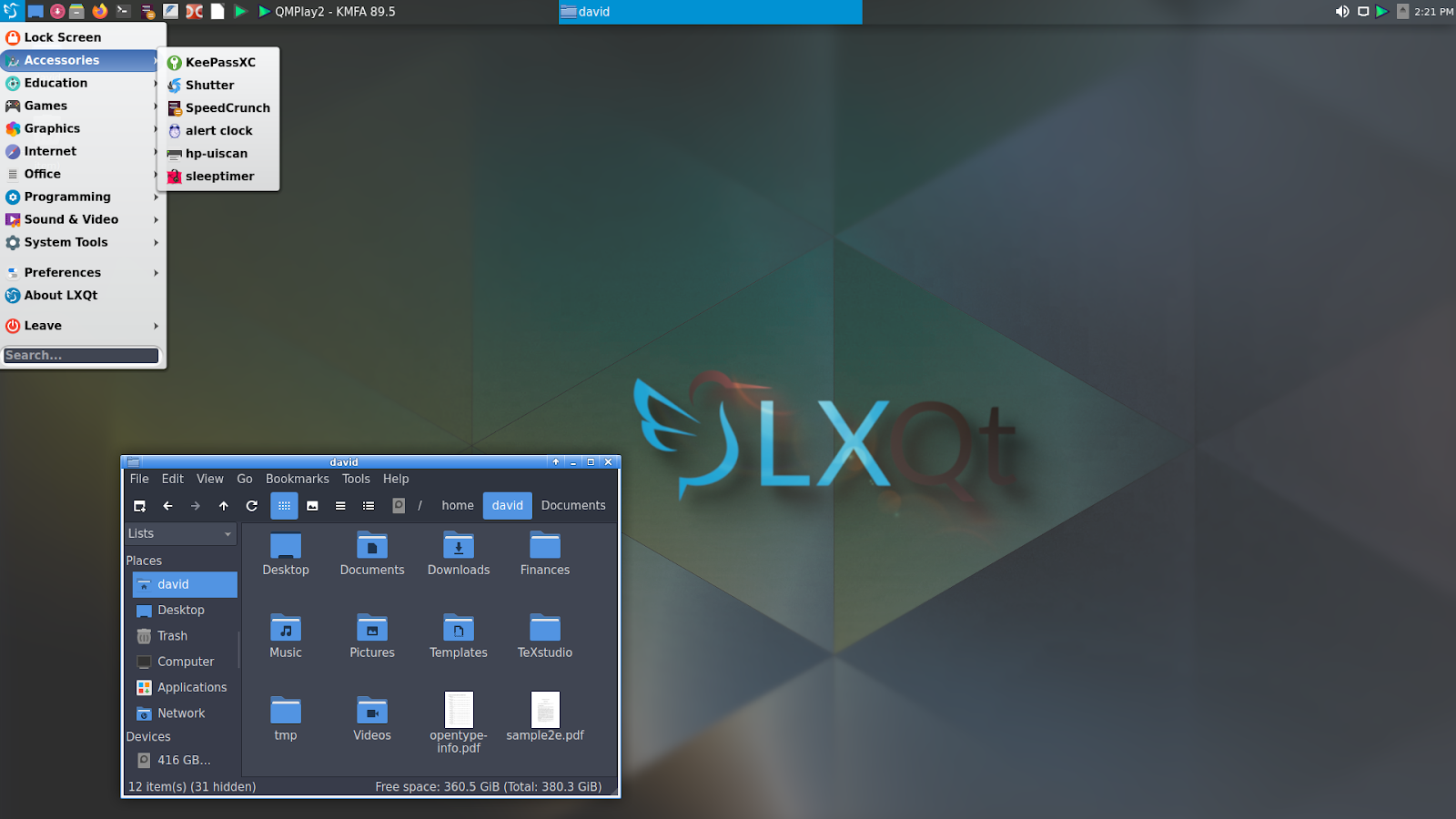Click the menu Search field
This screenshot has height=819, width=1456.
(81, 356)
